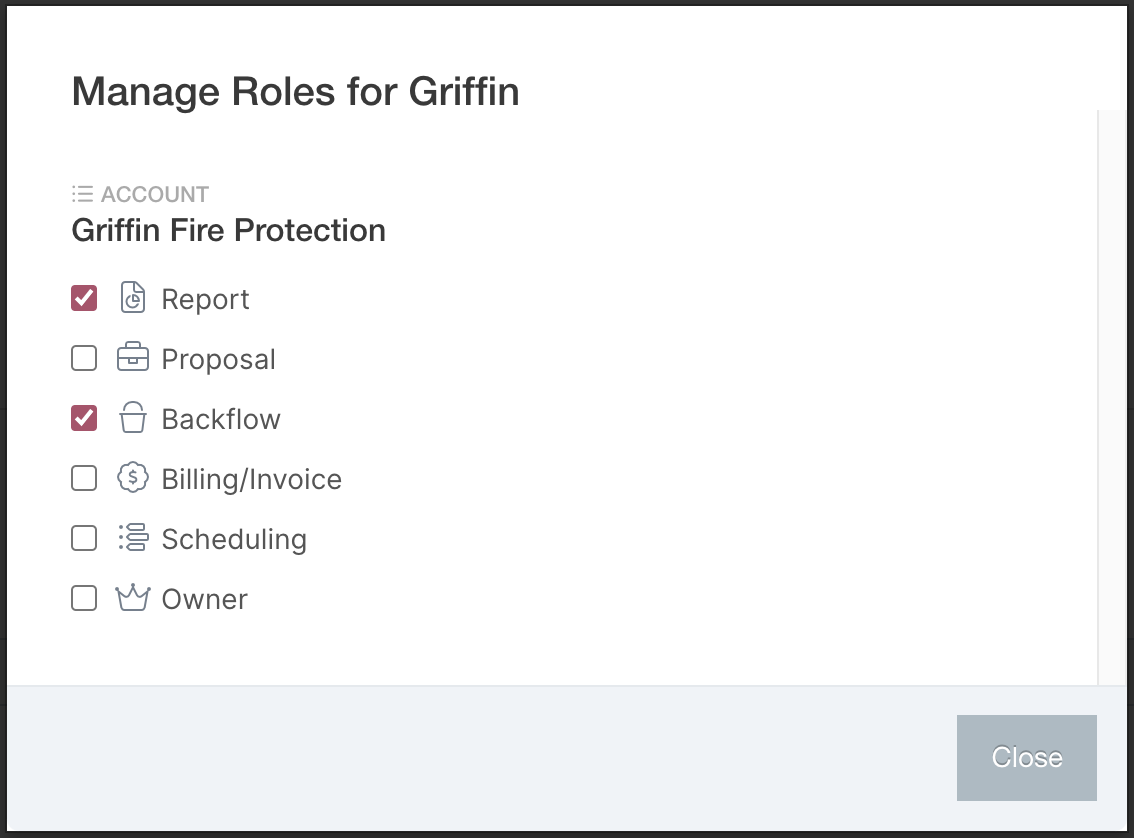Viewport: 1134px width, 838px height.
Task: Click the Billing/Invoice label text
Action: [252, 479]
